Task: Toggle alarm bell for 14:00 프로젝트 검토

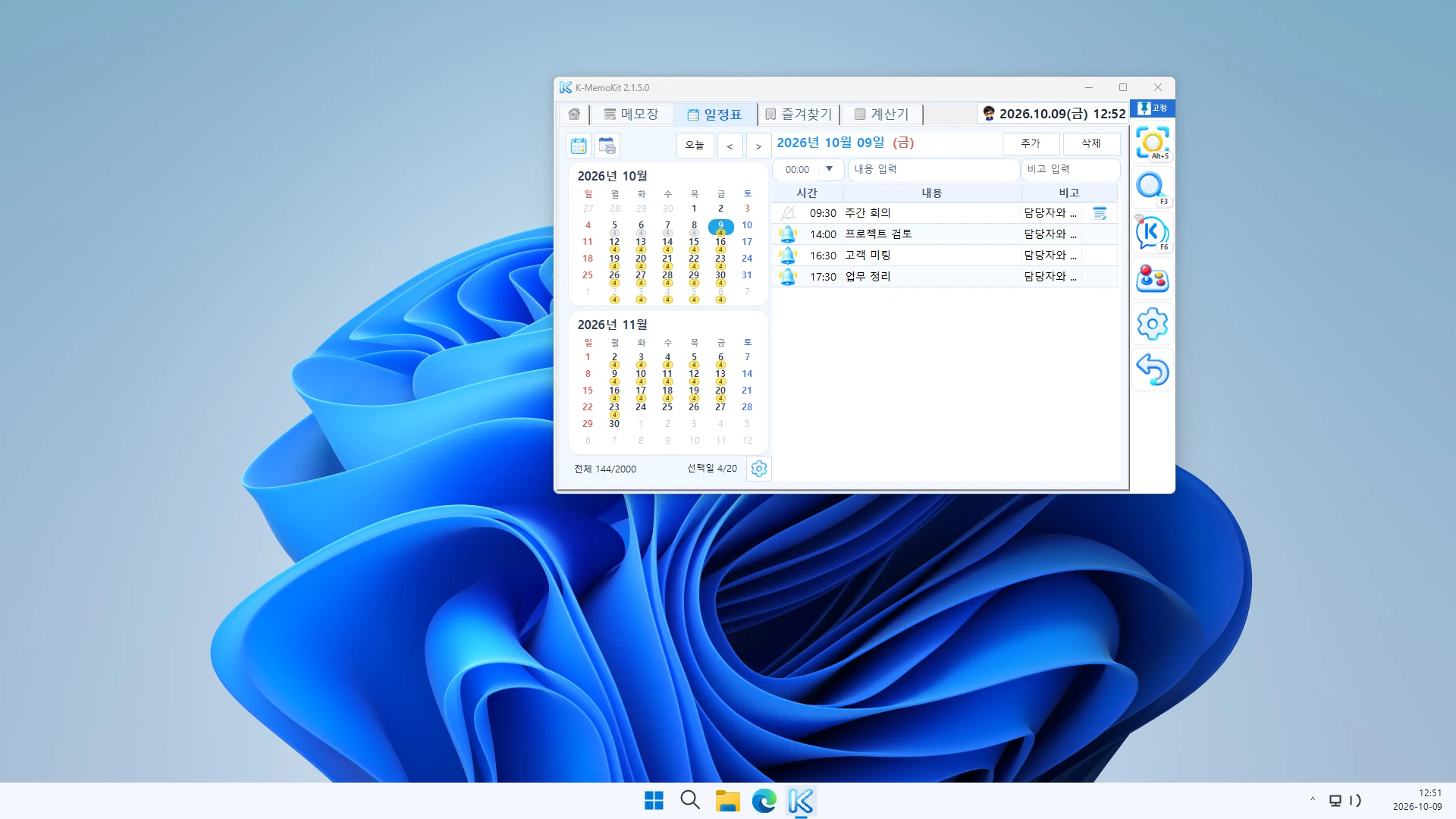Action: tap(789, 234)
